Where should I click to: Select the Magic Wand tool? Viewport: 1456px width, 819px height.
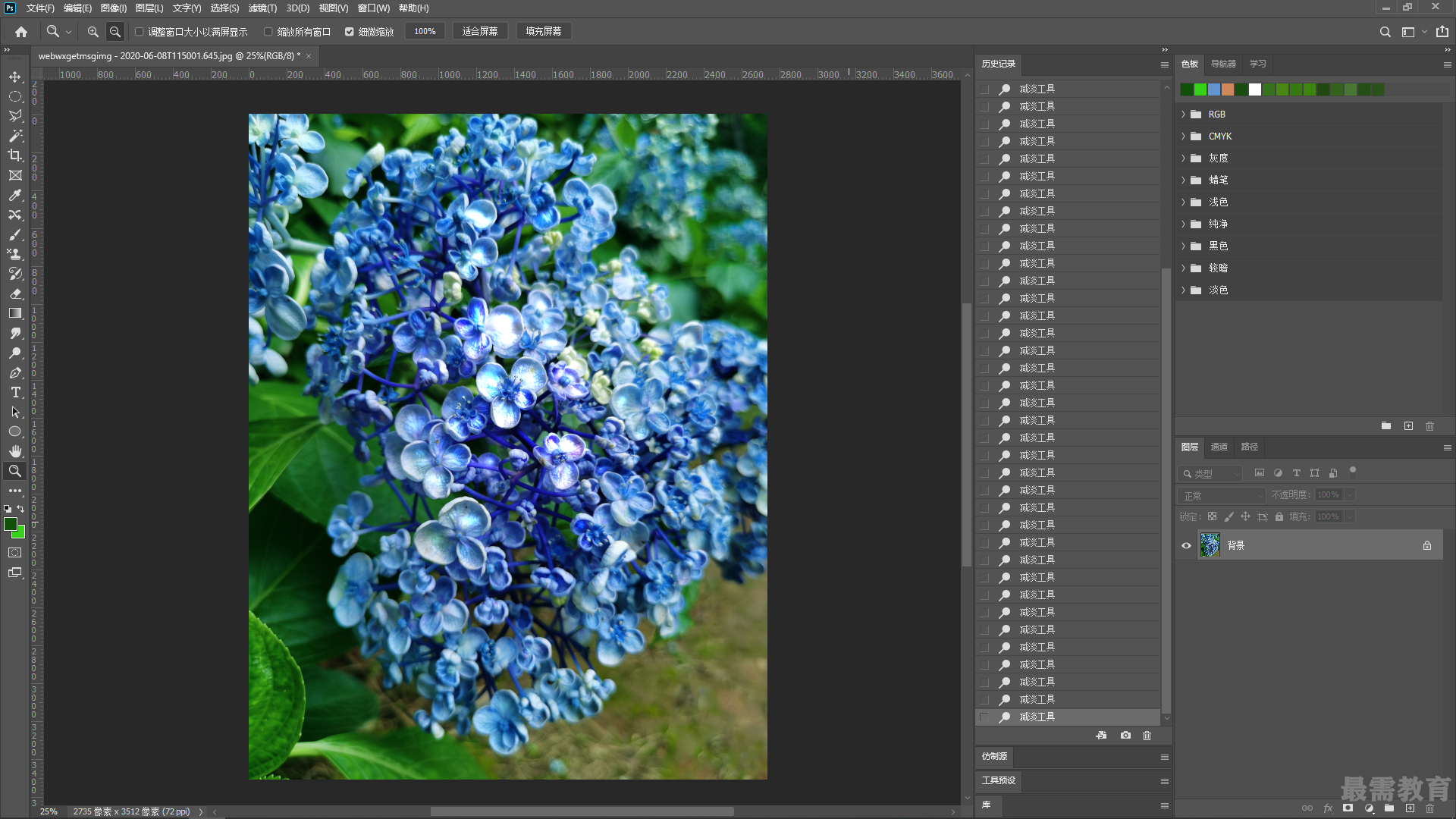[x=15, y=136]
